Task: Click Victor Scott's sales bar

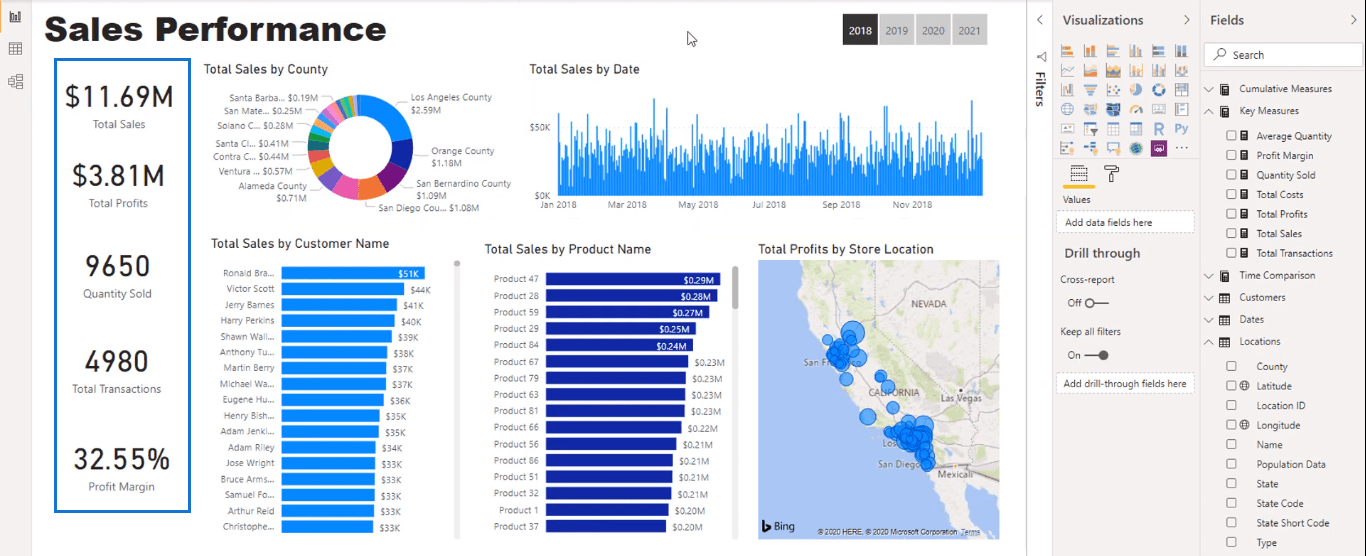Action: [342, 289]
